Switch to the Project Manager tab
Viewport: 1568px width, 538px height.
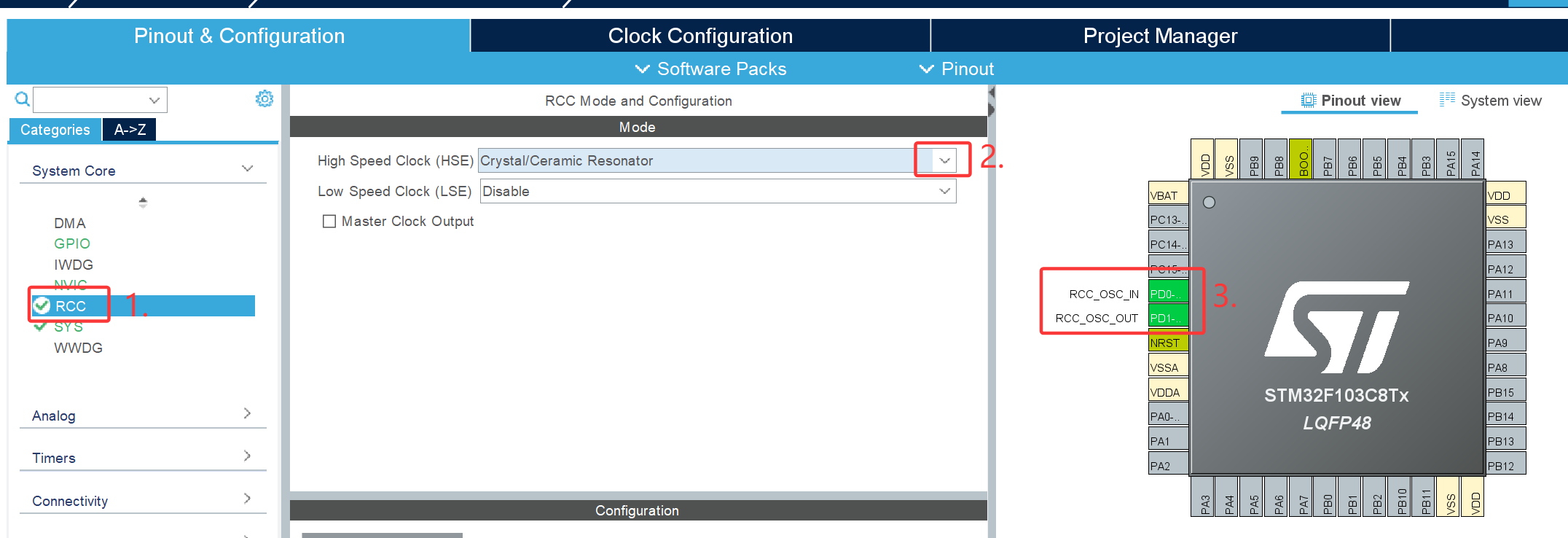1160,36
